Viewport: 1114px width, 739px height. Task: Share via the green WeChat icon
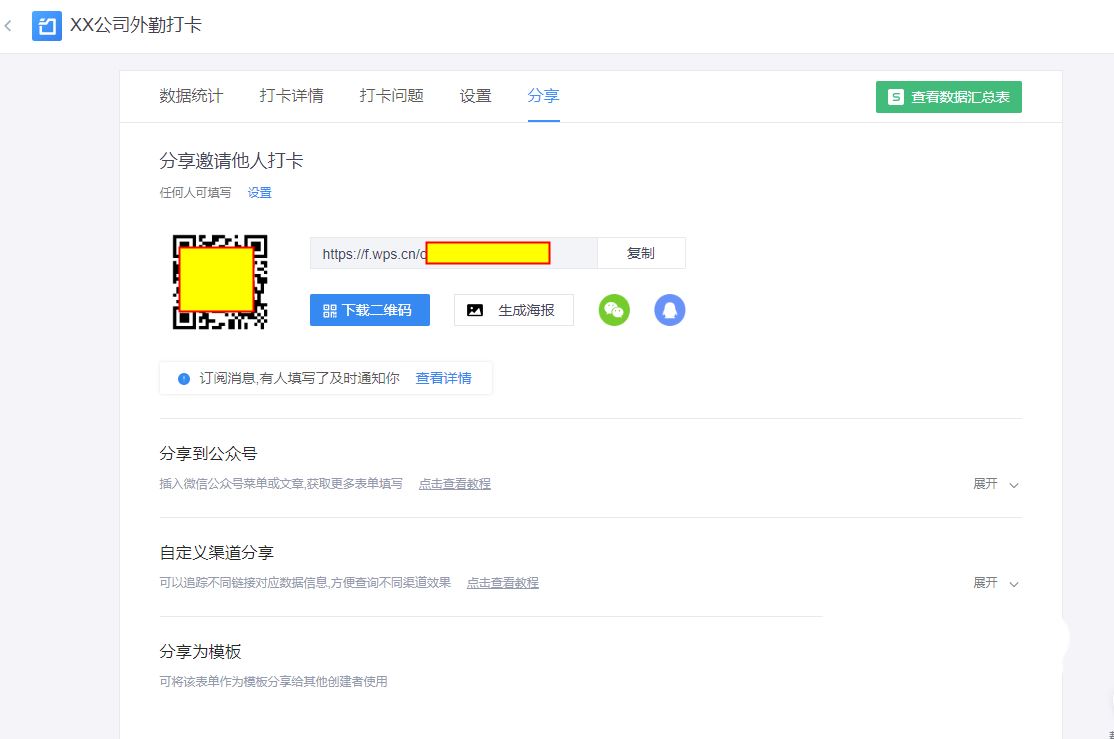(614, 310)
